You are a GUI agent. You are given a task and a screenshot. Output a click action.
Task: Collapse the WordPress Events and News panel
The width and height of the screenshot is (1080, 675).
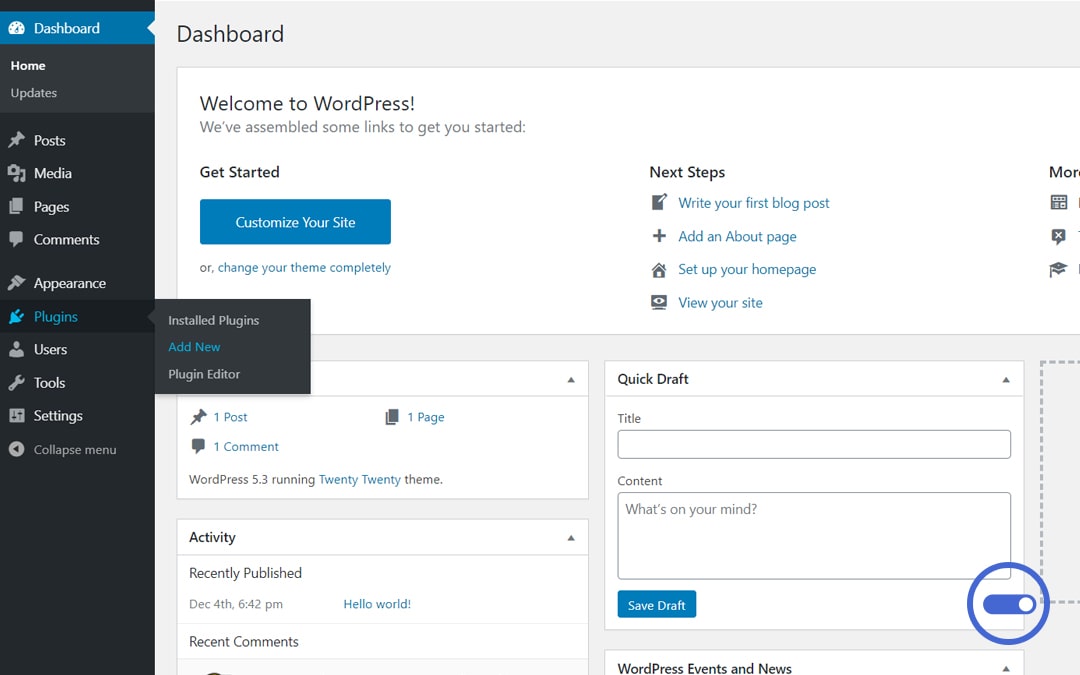click(1006, 668)
